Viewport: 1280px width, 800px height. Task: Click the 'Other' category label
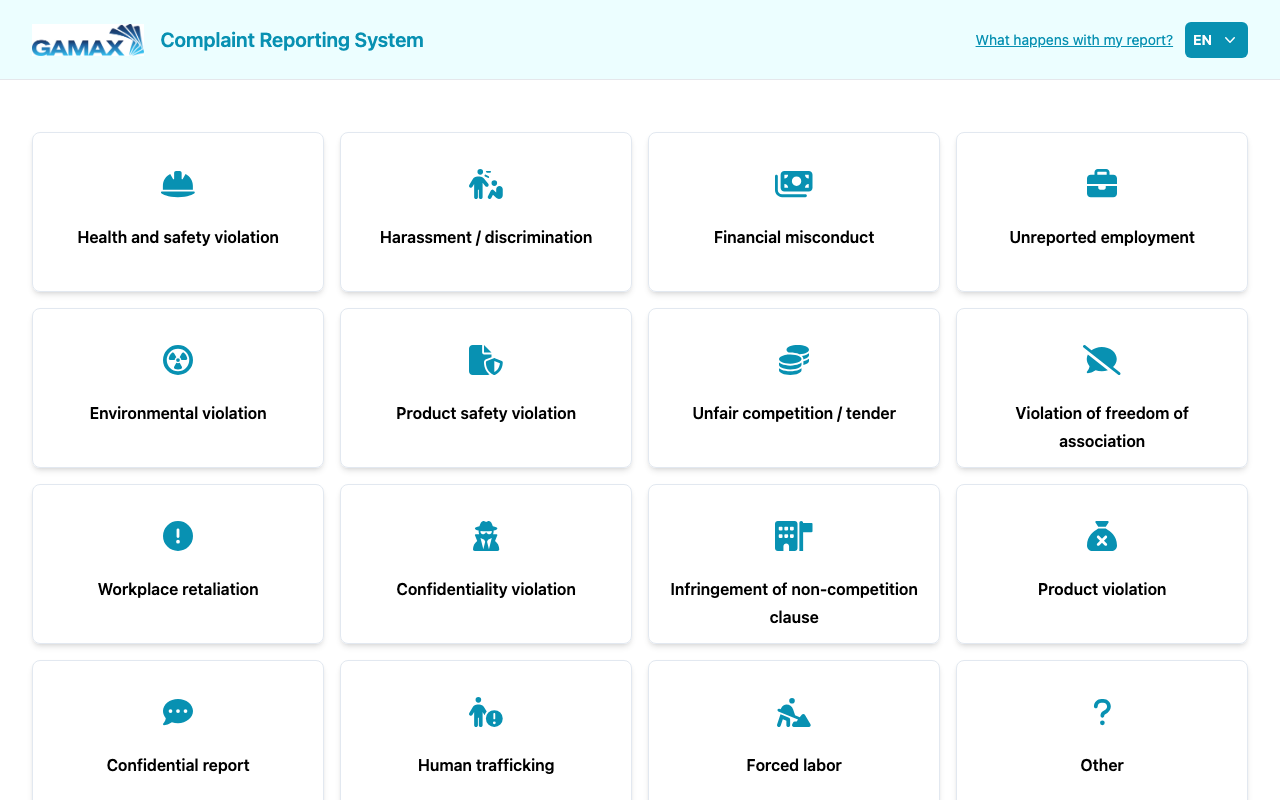1102,765
